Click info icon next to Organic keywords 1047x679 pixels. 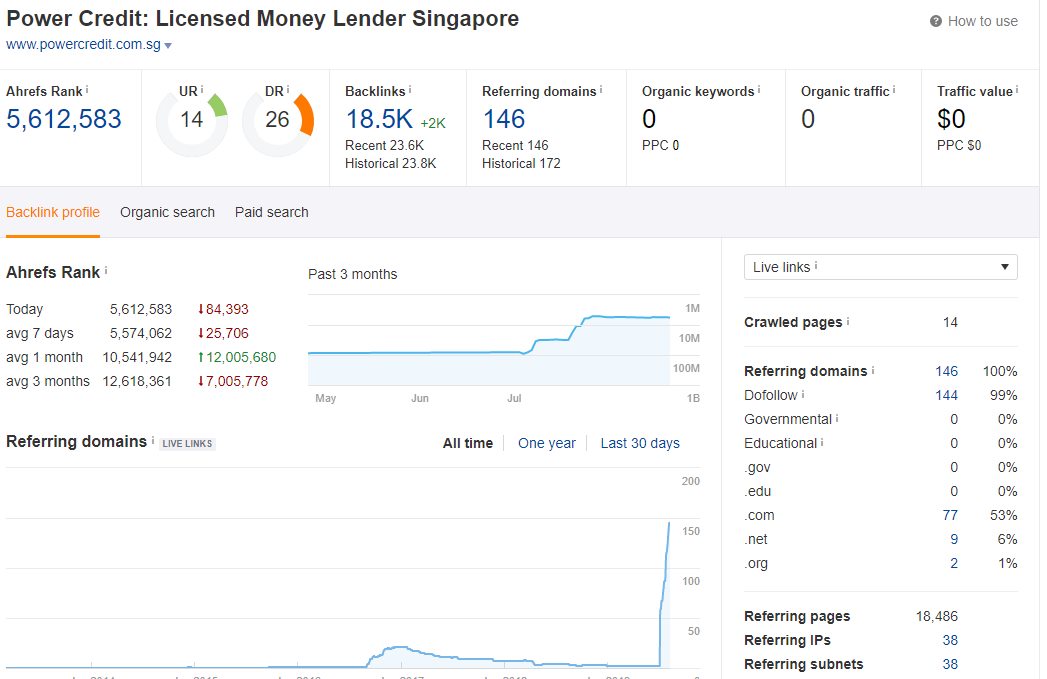pyautogui.click(x=759, y=90)
